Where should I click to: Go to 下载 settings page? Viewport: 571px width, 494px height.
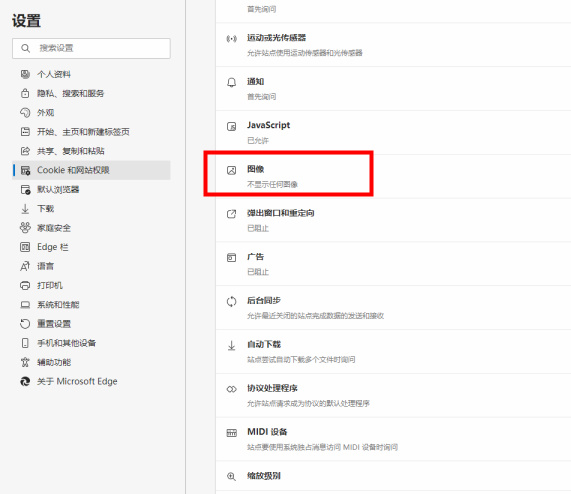click(x=91, y=209)
